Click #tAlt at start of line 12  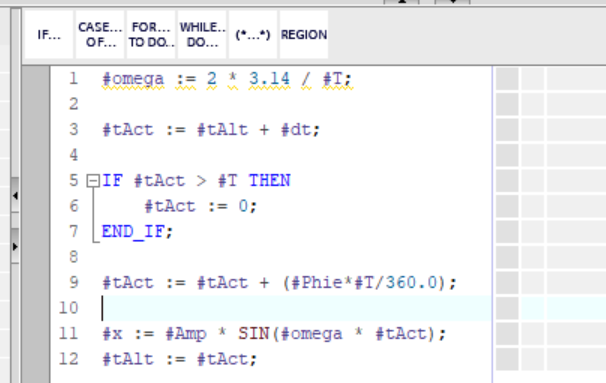pyautogui.click(x=128, y=359)
